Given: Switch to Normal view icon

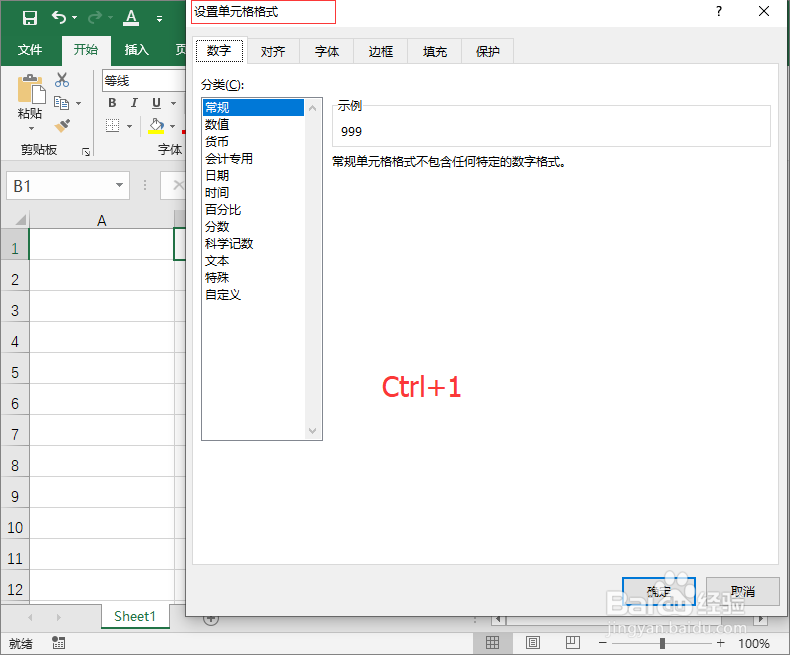Looking at the screenshot, I should [492, 643].
